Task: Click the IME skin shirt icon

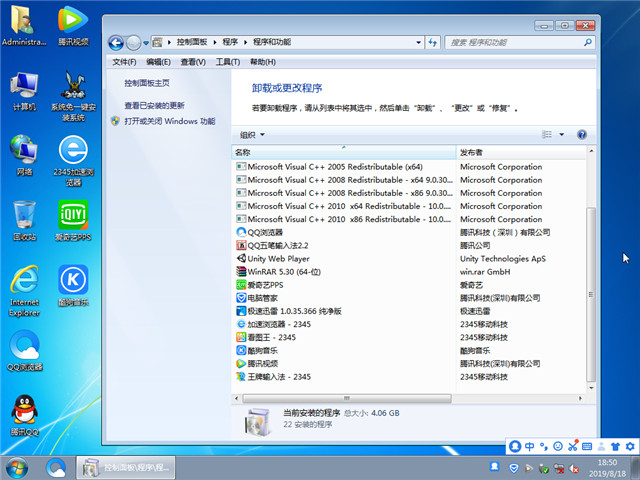Action: [616, 447]
